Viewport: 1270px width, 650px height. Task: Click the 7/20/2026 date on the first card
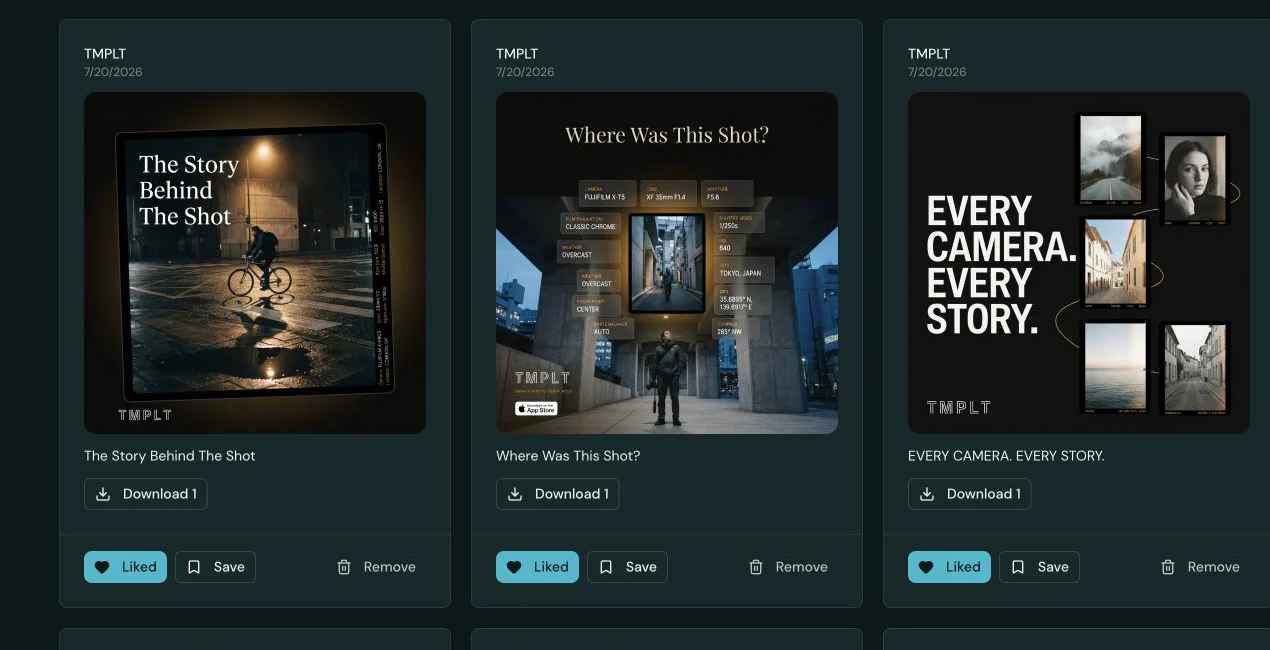point(113,72)
